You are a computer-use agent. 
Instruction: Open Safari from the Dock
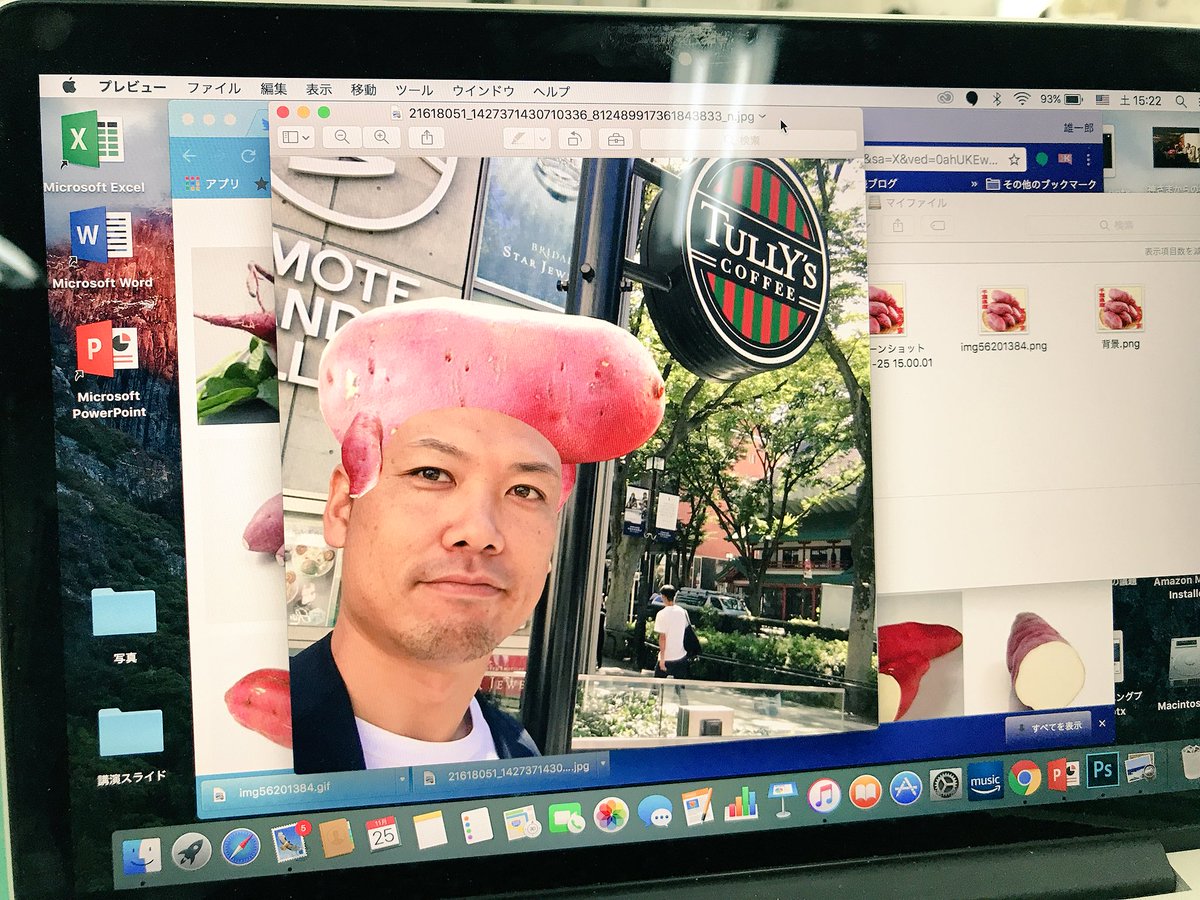240,846
